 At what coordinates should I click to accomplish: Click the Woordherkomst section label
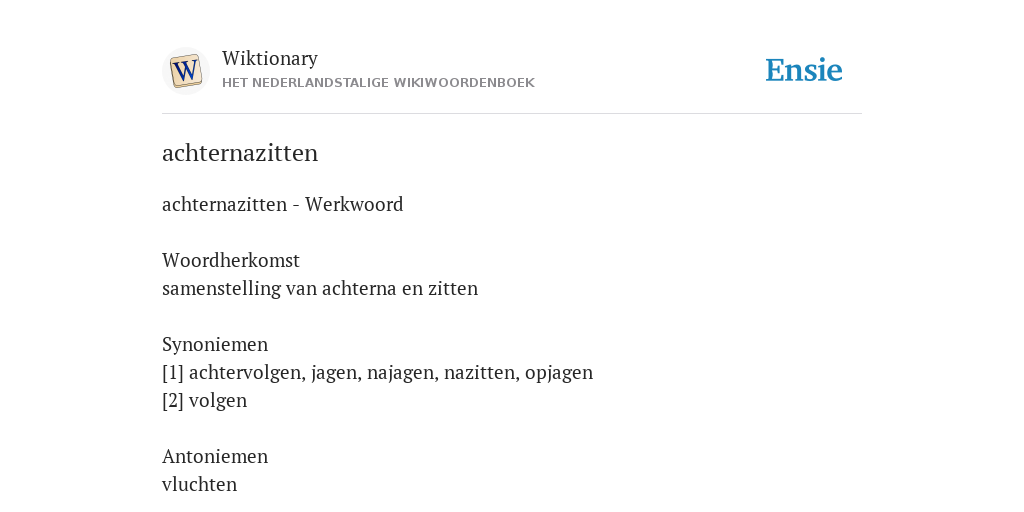click(x=231, y=261)
